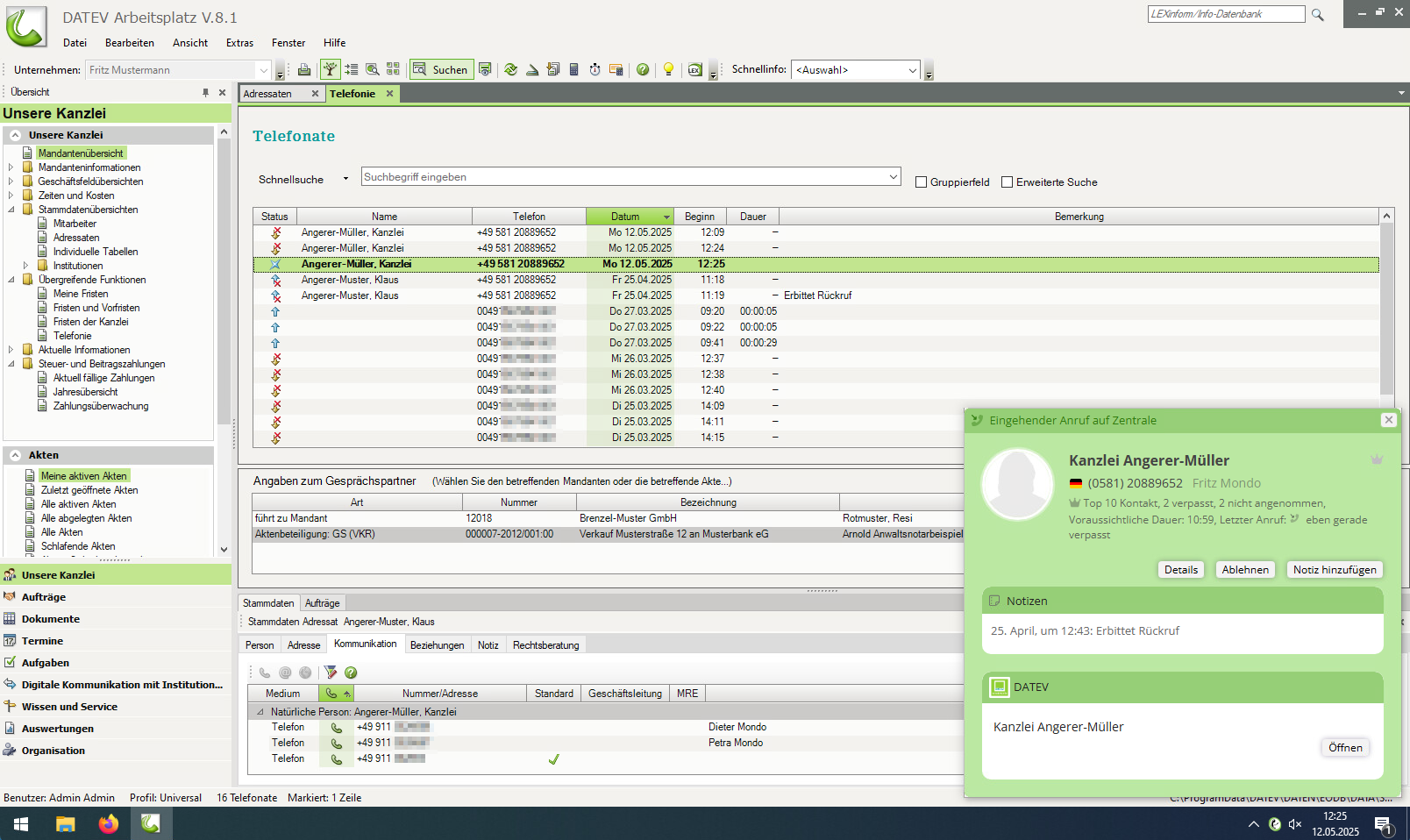Click the Ablehnen button to reject the call

1244,569
